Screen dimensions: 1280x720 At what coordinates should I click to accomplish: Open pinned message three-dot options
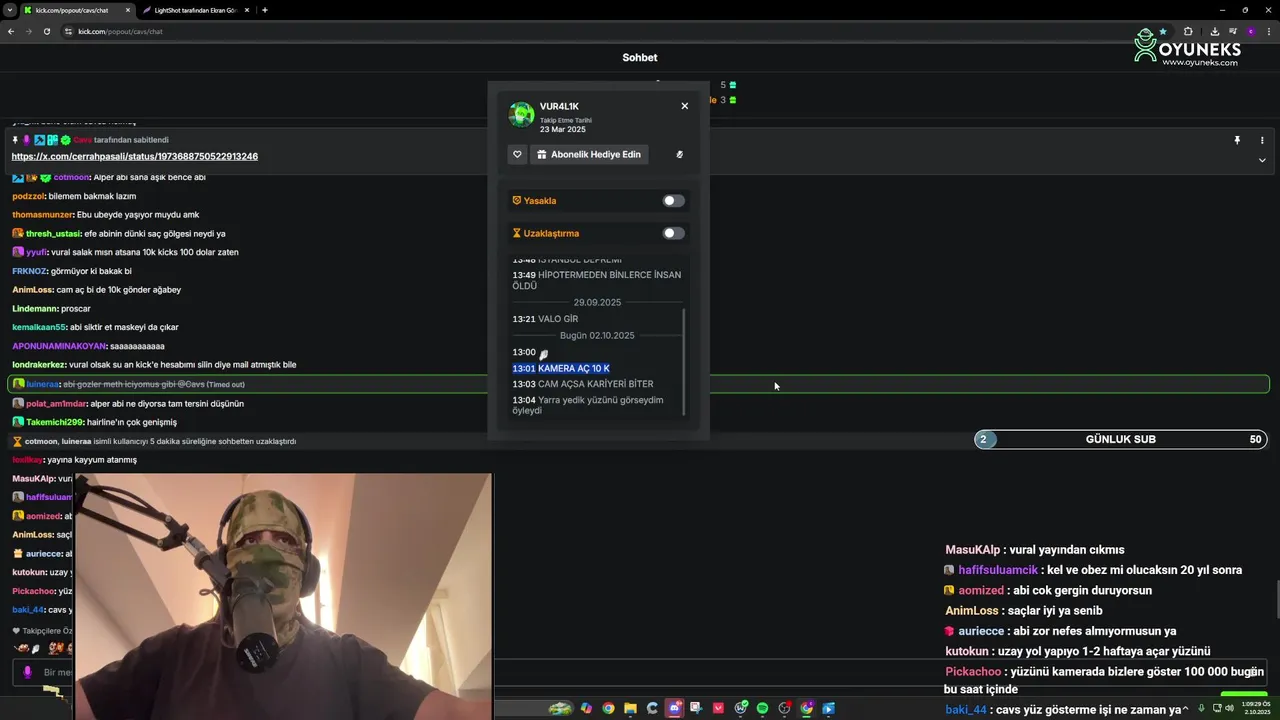(x=1262, y=141)
